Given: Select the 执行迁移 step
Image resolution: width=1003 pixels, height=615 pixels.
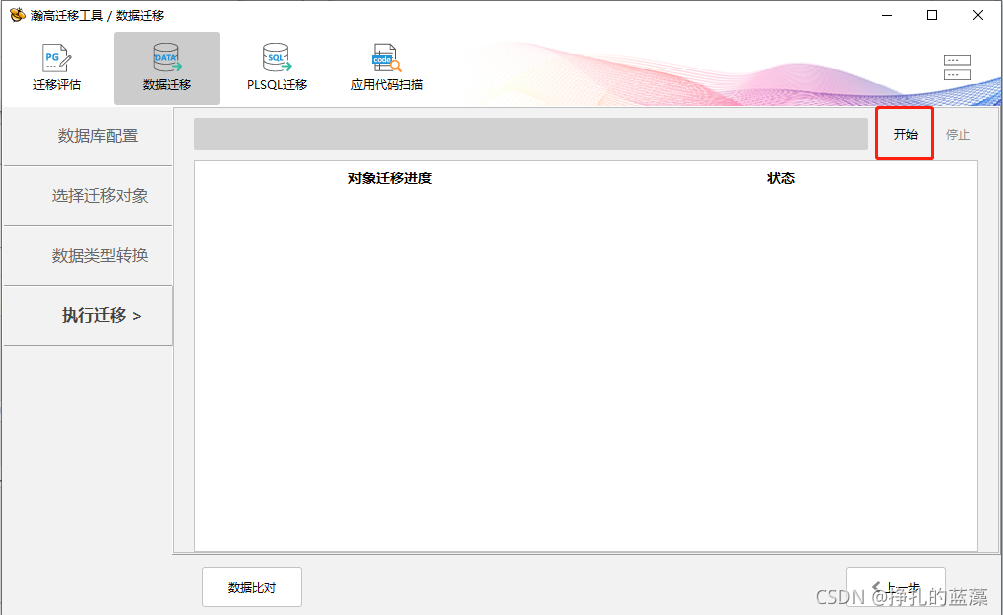Looking at the screenshot, I should tap(88, 315).
